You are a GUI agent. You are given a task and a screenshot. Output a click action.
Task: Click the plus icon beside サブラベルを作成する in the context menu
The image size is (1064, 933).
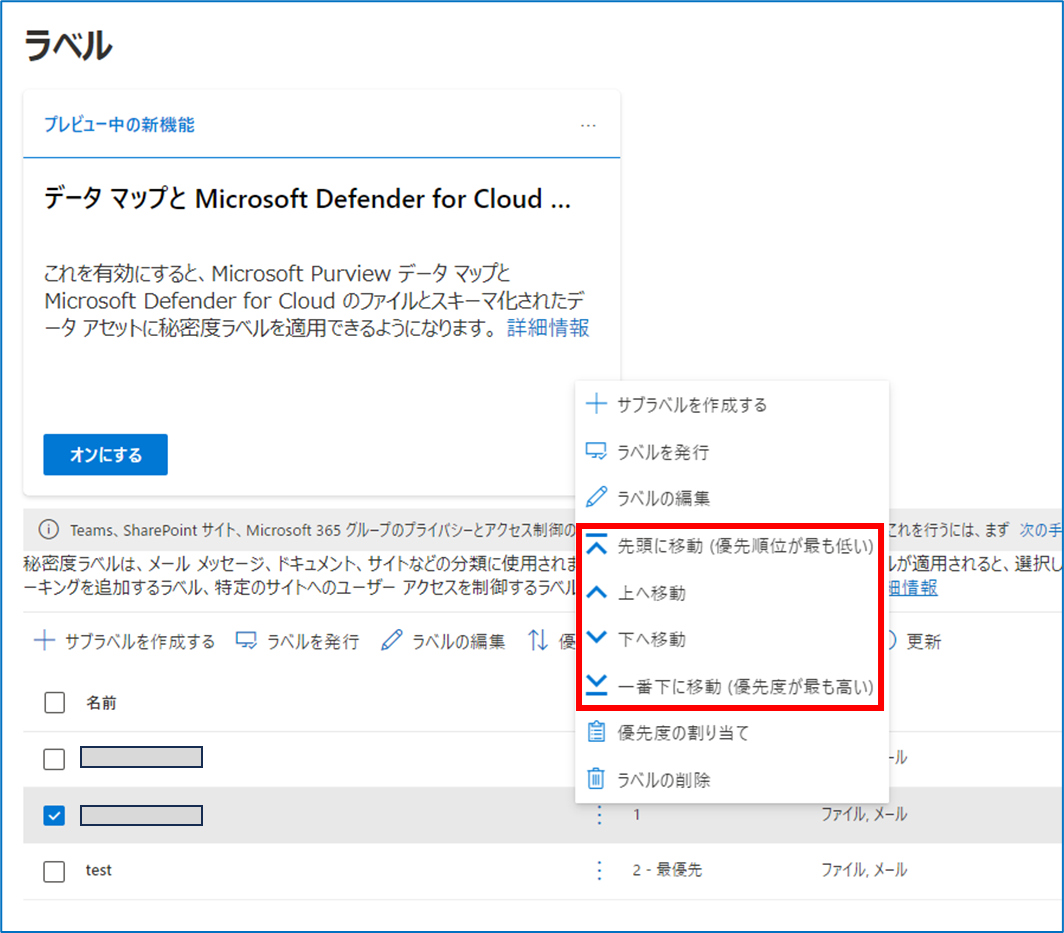pos(596,404)
